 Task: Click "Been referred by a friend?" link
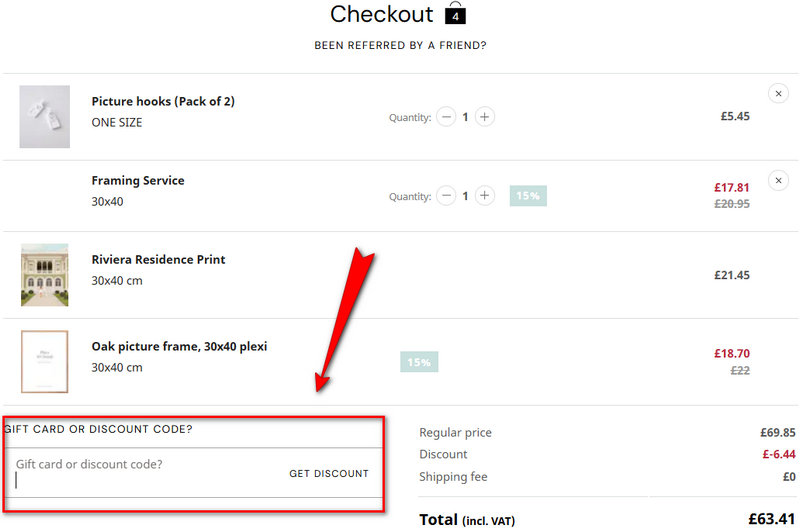click(x=400, y=45)
